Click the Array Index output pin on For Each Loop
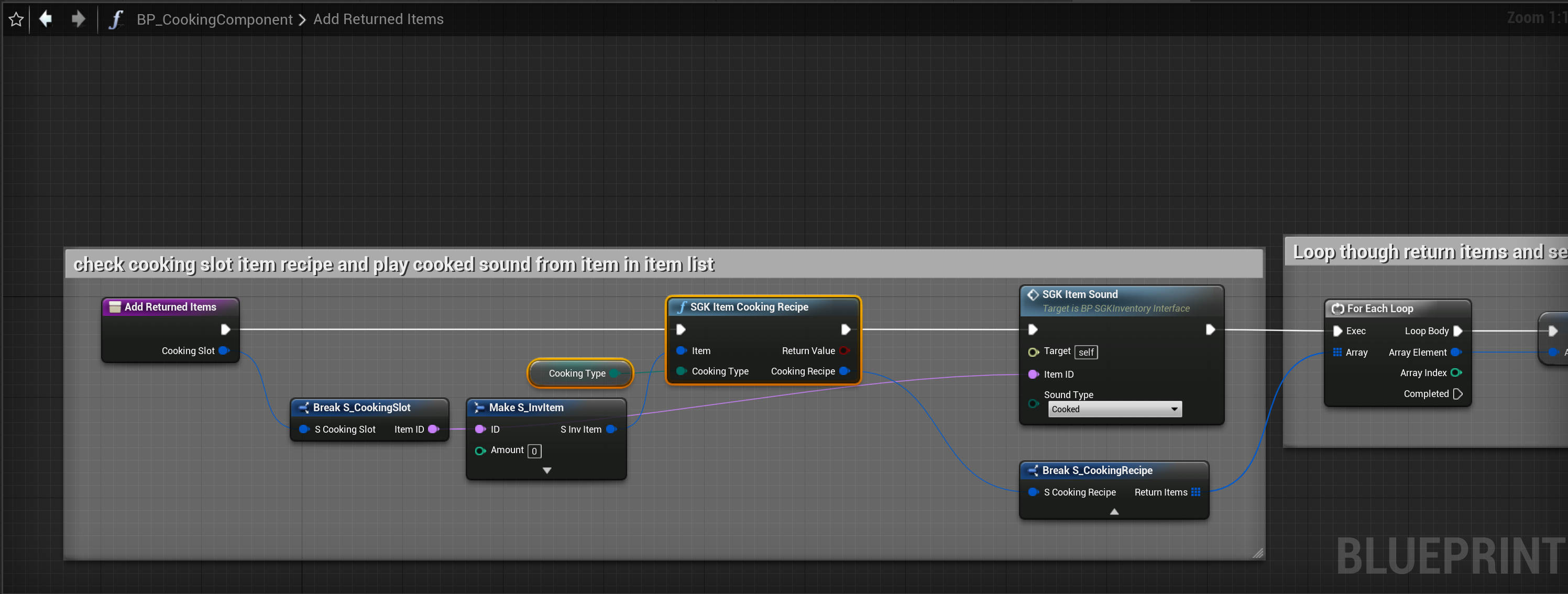 click(1456, 372)
